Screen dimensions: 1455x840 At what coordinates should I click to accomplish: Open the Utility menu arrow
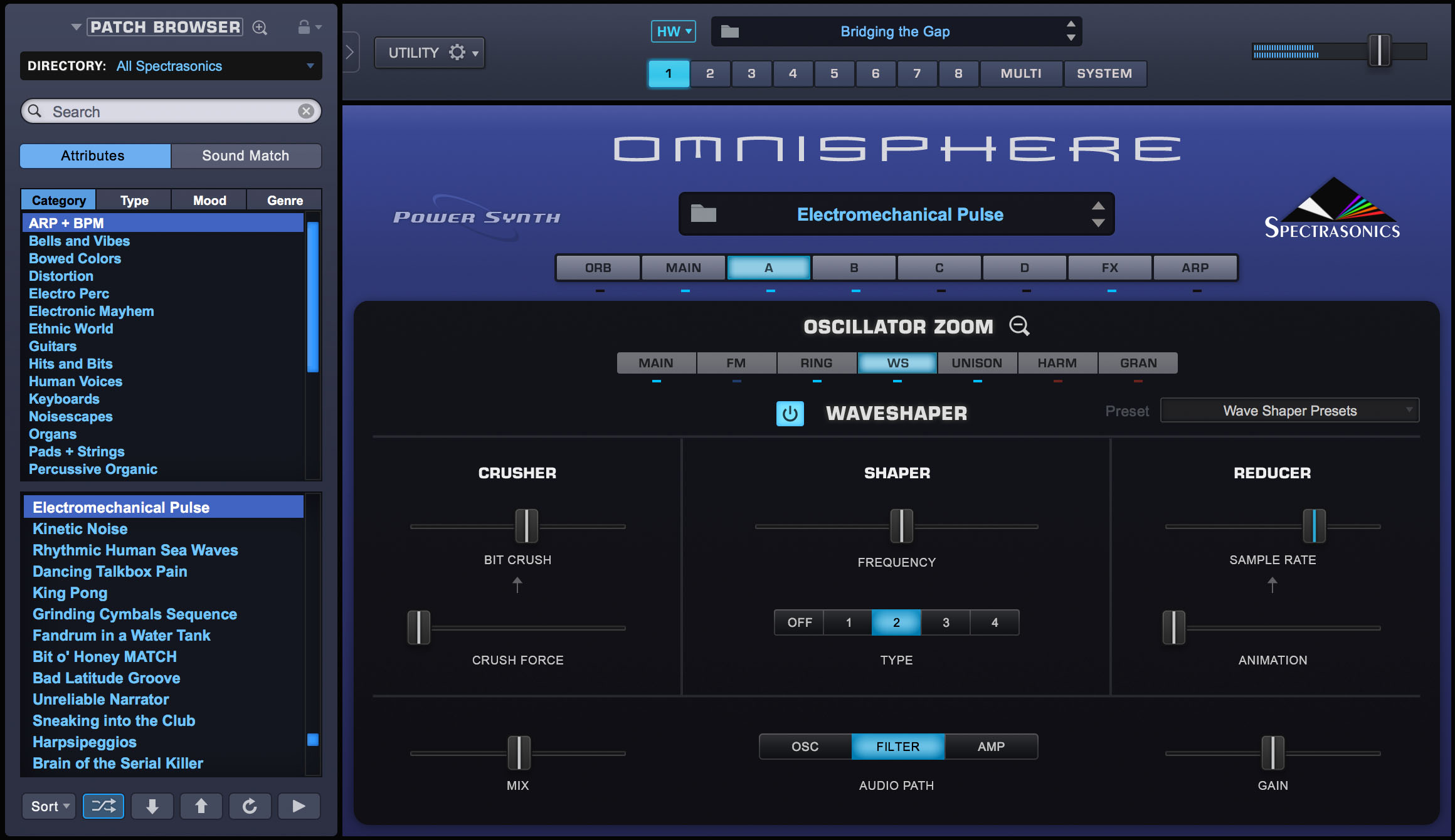[475, 53]
